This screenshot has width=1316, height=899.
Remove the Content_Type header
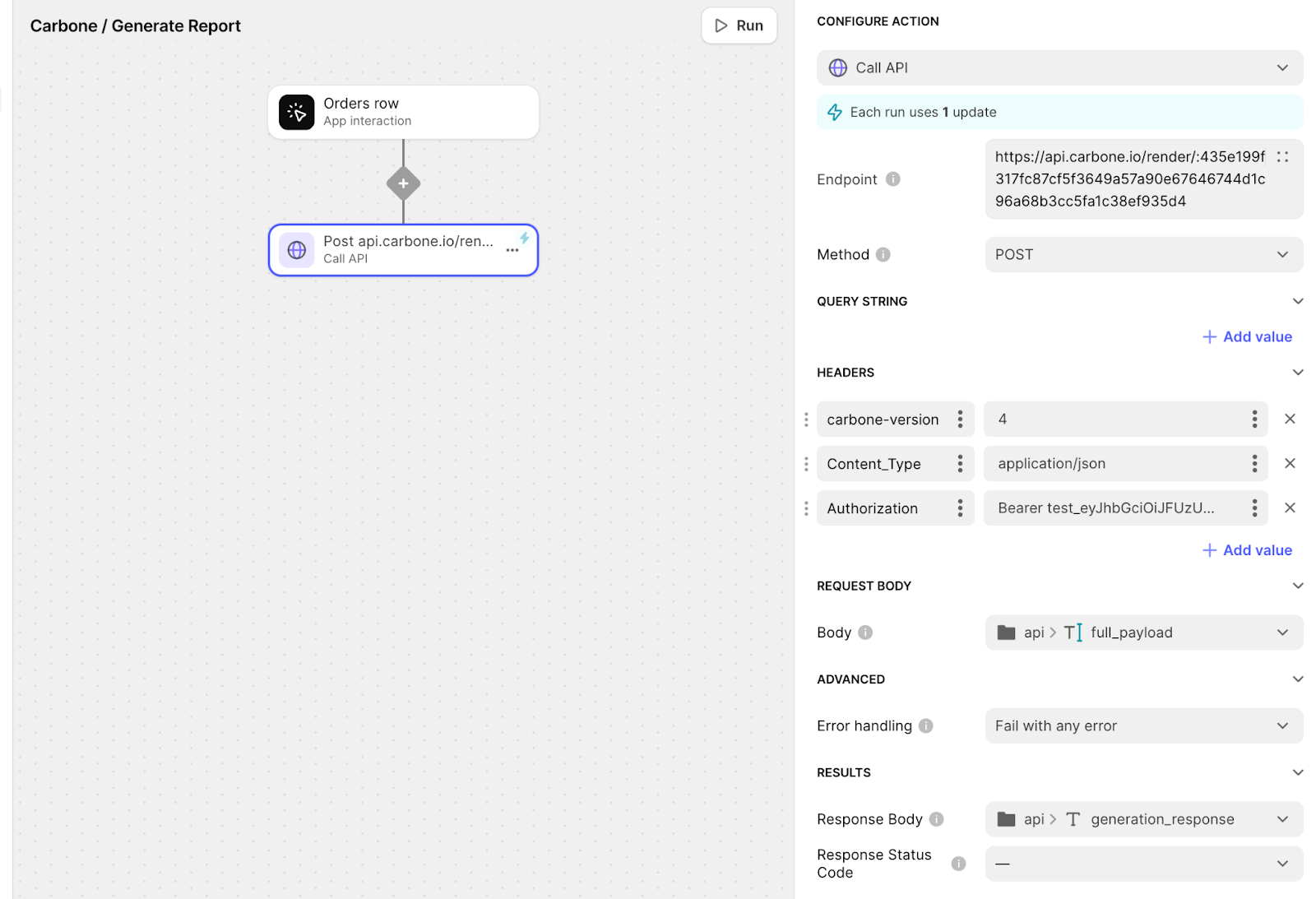[1290, 463]
